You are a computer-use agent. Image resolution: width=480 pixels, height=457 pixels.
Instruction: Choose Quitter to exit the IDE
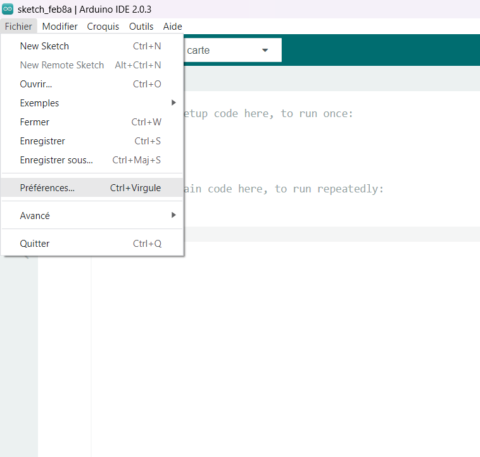(x=92, y=244)
